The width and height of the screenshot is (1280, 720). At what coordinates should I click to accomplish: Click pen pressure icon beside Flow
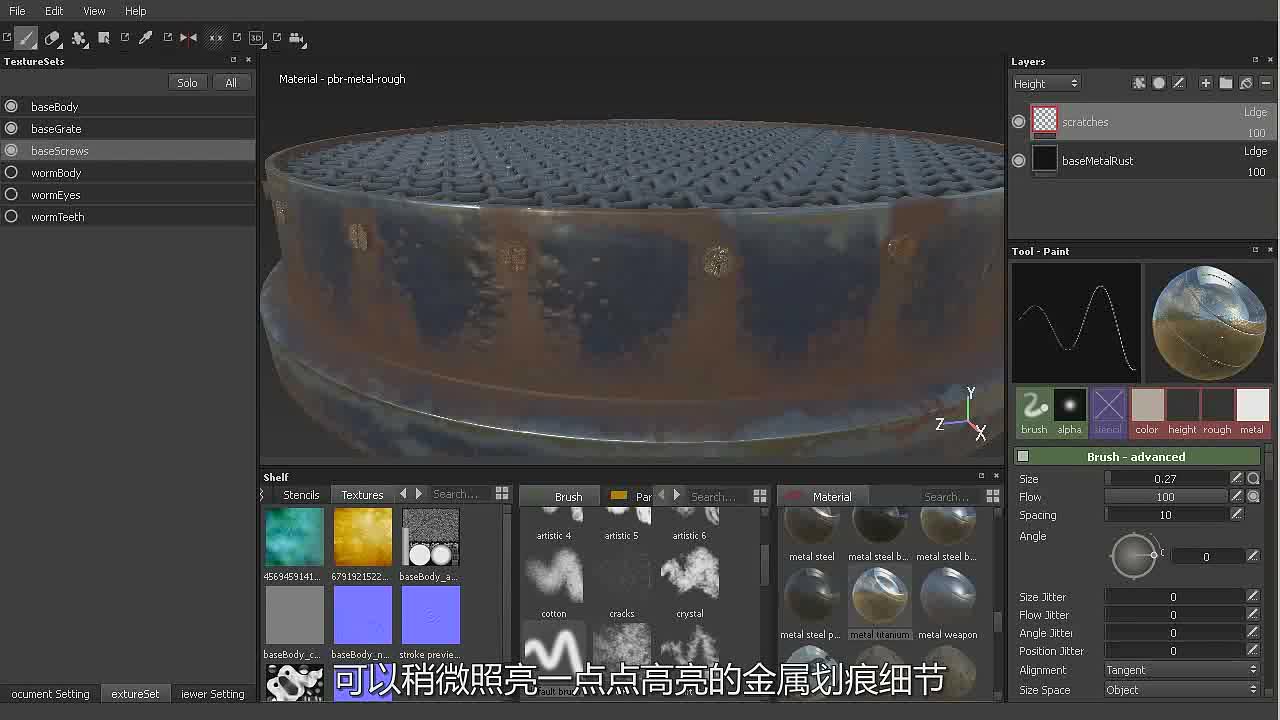(1237, 497)
